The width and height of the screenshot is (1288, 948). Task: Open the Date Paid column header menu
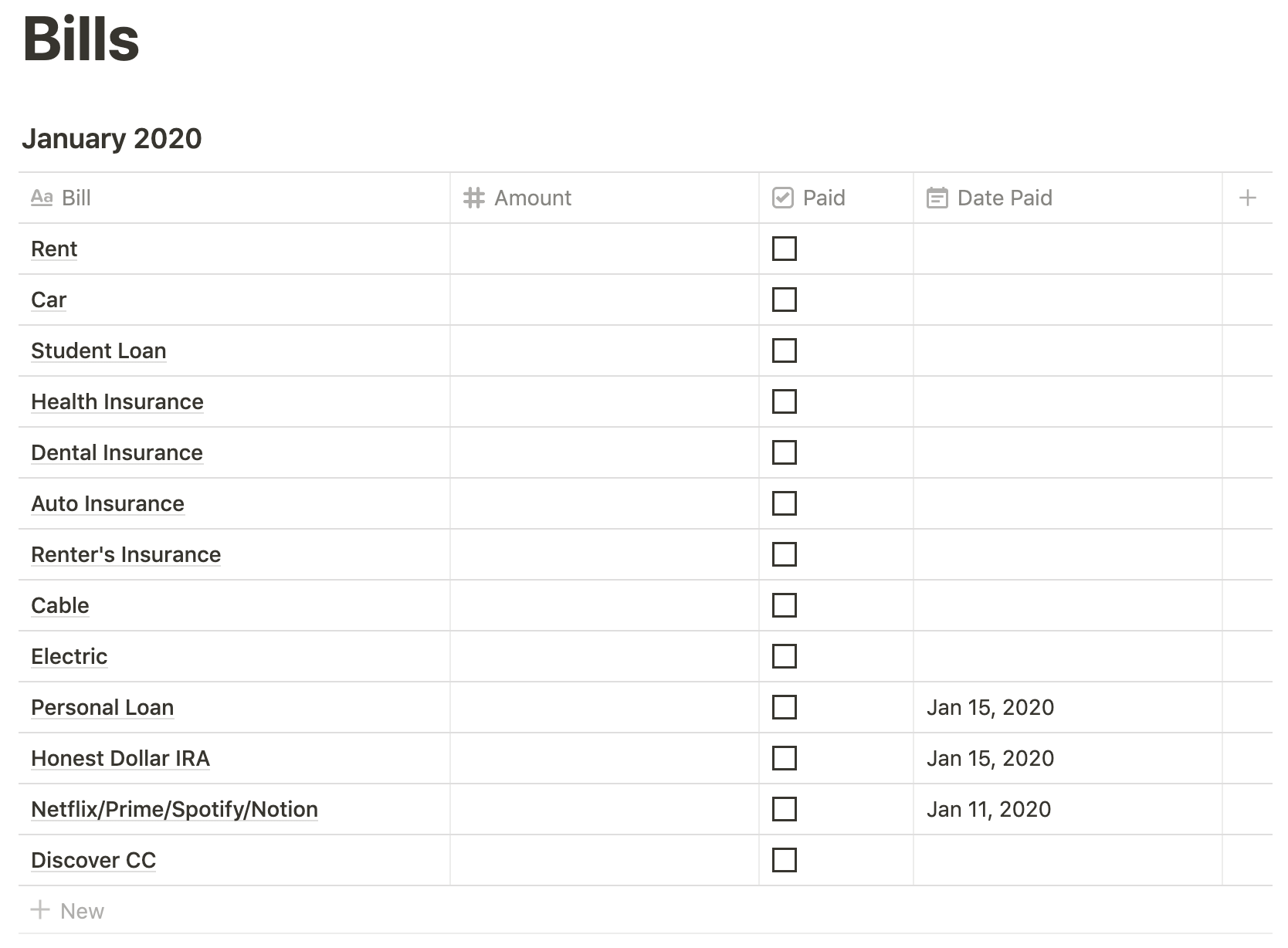(x=1004, y=198)
